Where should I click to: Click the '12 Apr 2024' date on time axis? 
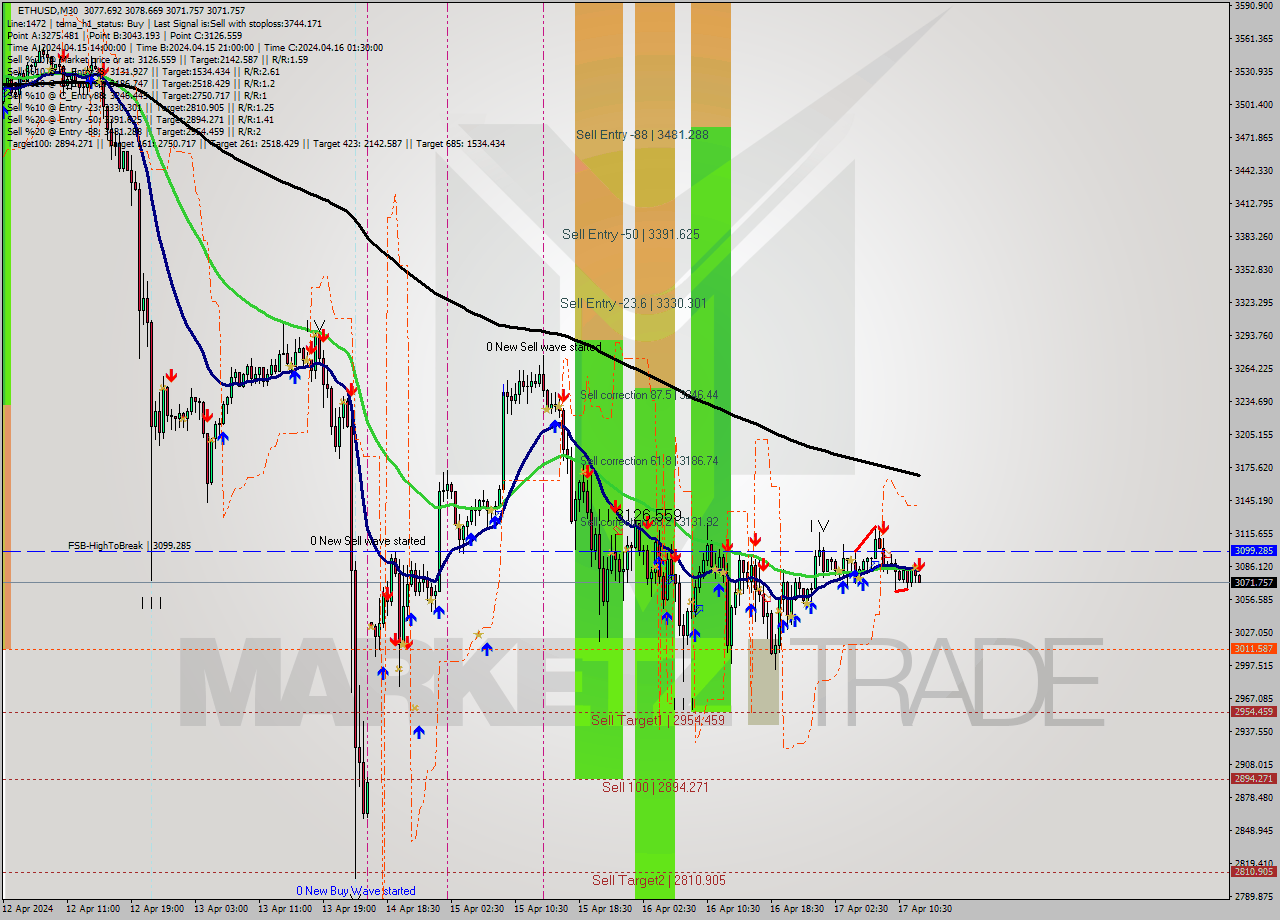28,909
